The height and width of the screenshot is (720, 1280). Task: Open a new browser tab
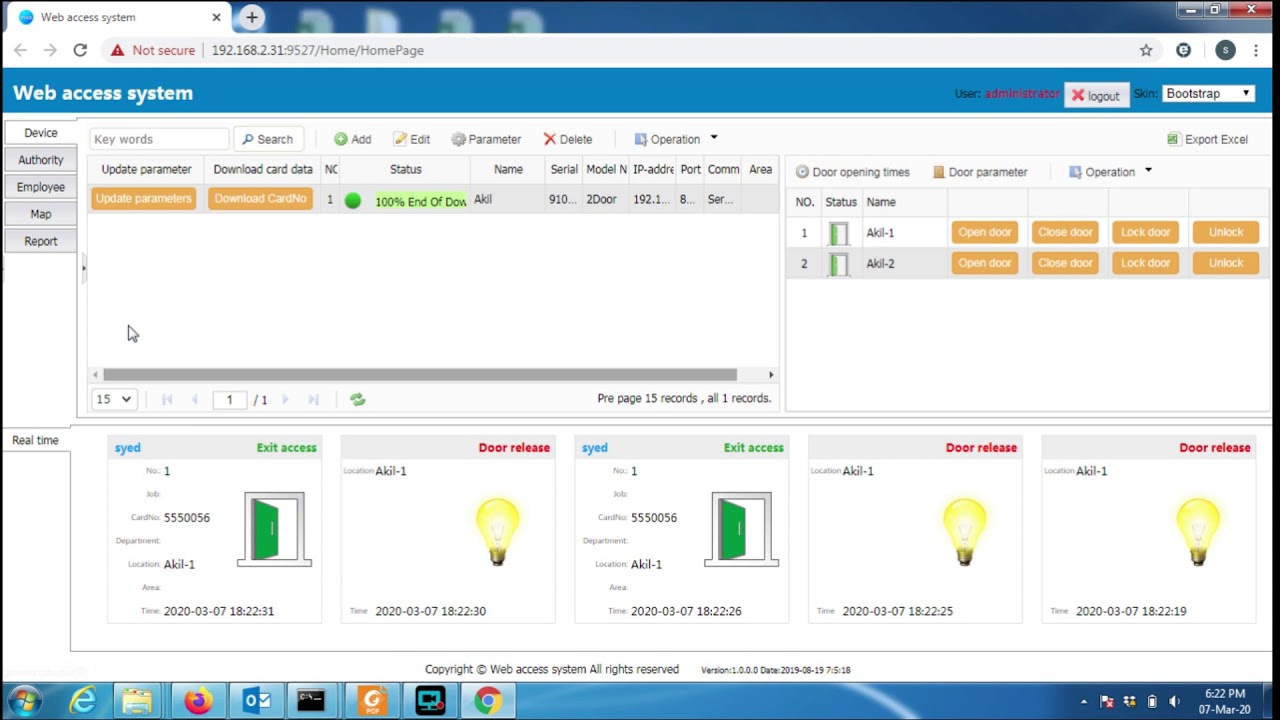[252, 17]
